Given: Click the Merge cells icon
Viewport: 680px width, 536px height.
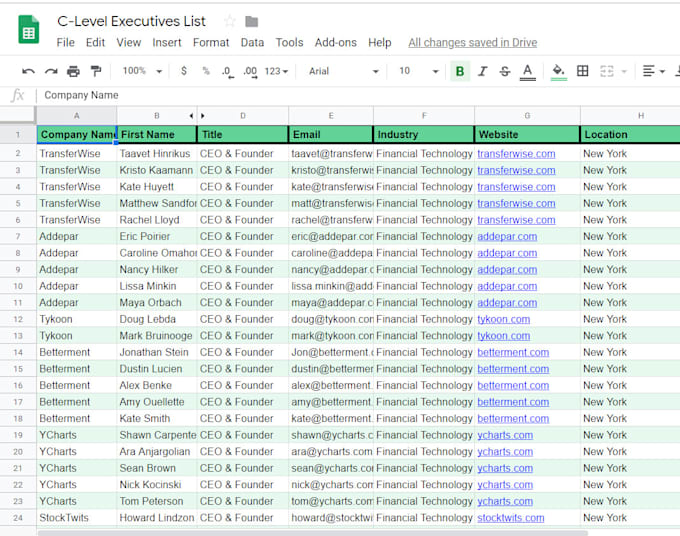Looking at the screenshot, I should tap(606, 71).
